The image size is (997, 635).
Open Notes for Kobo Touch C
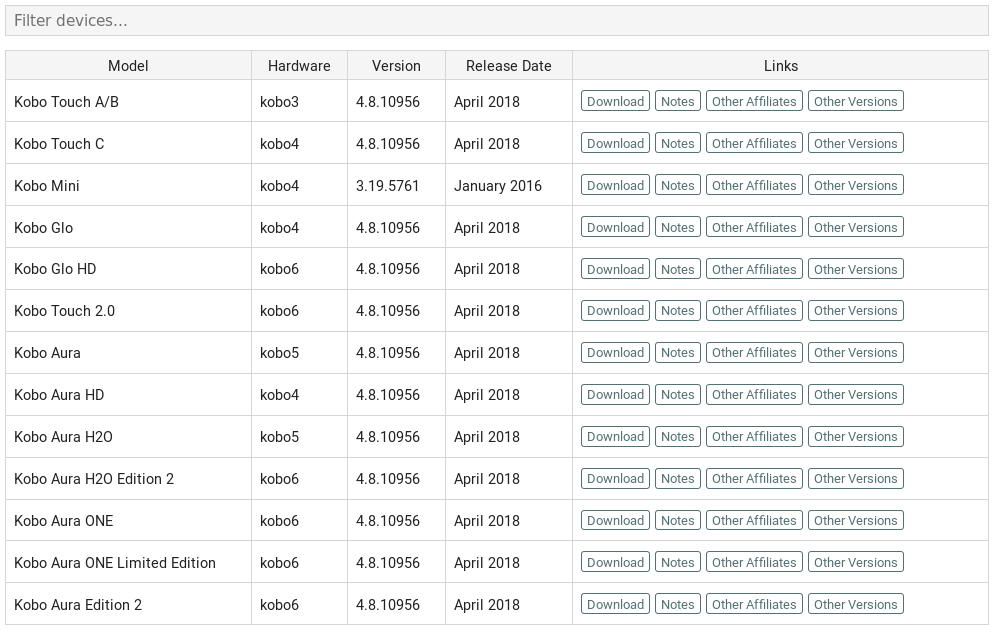[677, 143]
